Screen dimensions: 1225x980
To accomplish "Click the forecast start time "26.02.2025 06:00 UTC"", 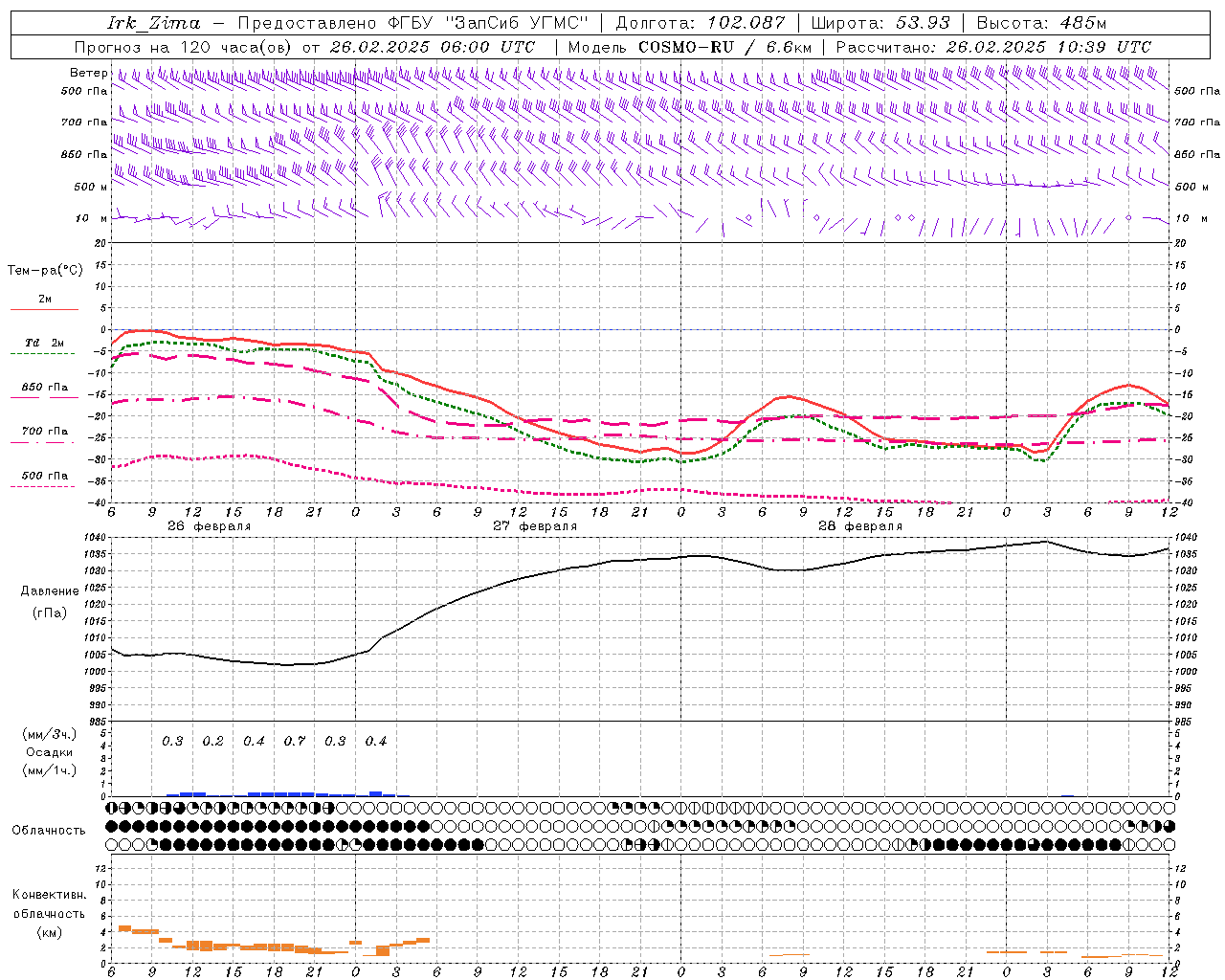I will click(433, 47).
